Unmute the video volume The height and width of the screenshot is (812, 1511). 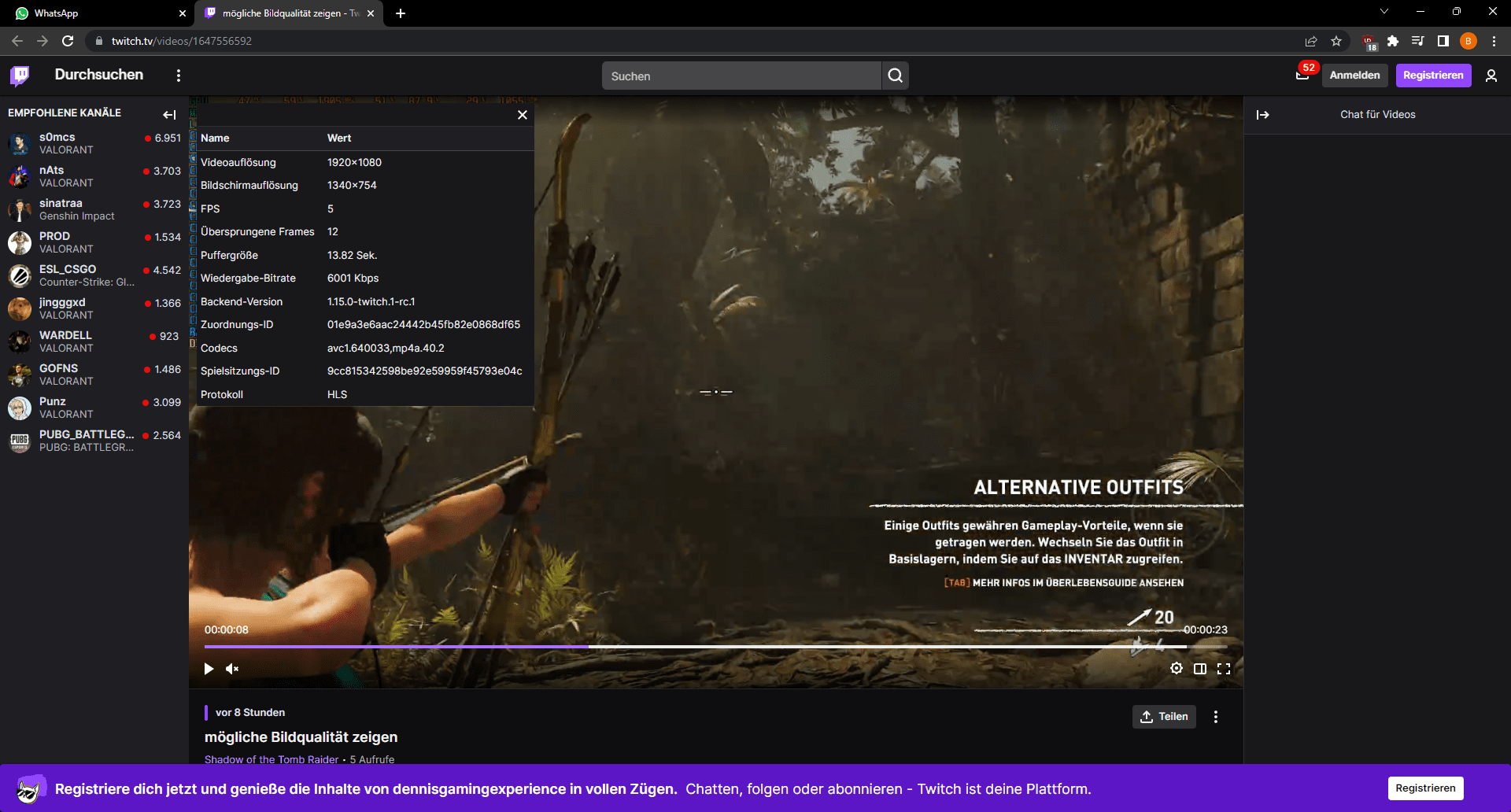pyautogui.click(x=232, y=669)
